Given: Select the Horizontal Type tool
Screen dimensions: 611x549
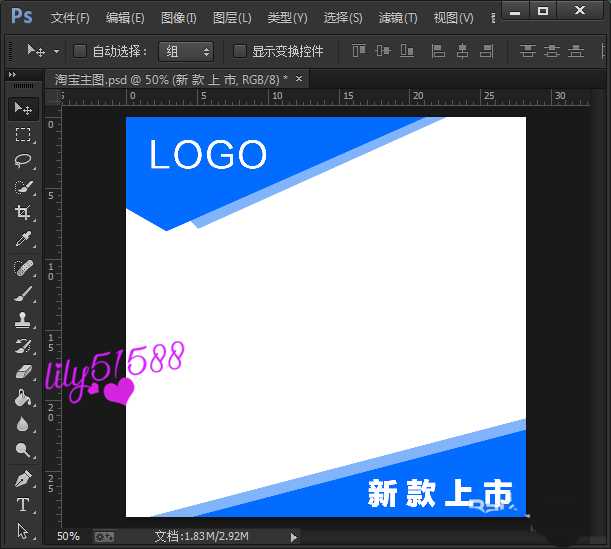Looking at the screenshot, I should (x=23, y=505).
